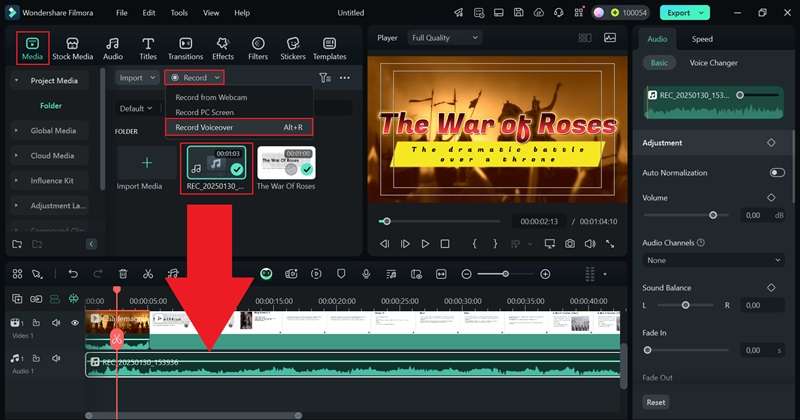Open the Transitions tab
The width and height of the screenshot is (800, 420).
tap(186, 48)
